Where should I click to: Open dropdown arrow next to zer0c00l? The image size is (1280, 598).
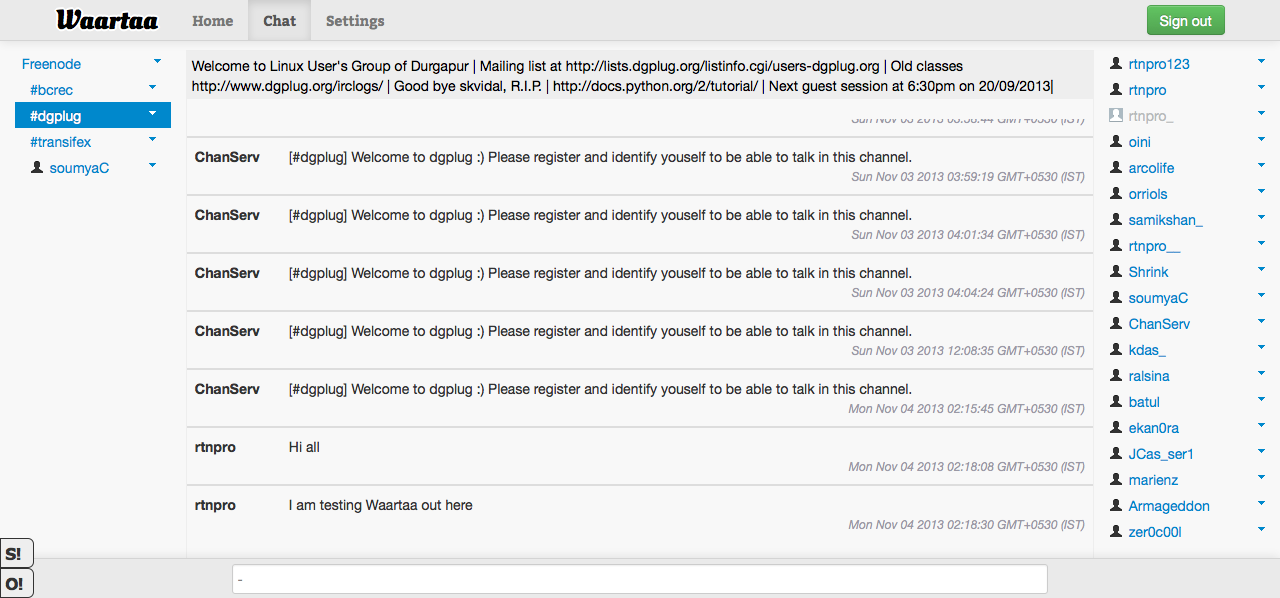point(1261,530)
